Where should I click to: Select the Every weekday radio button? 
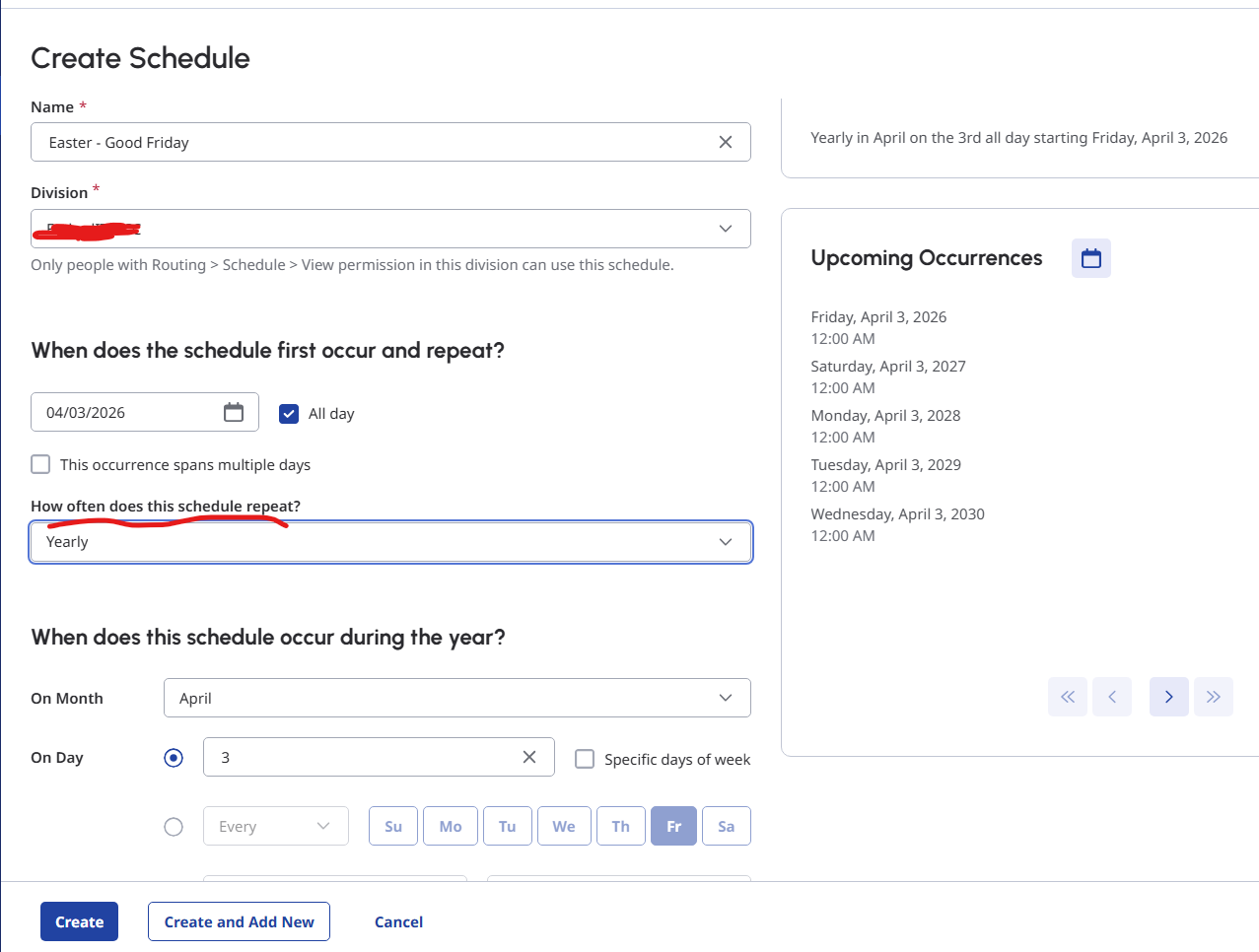[x=174, y=827]
